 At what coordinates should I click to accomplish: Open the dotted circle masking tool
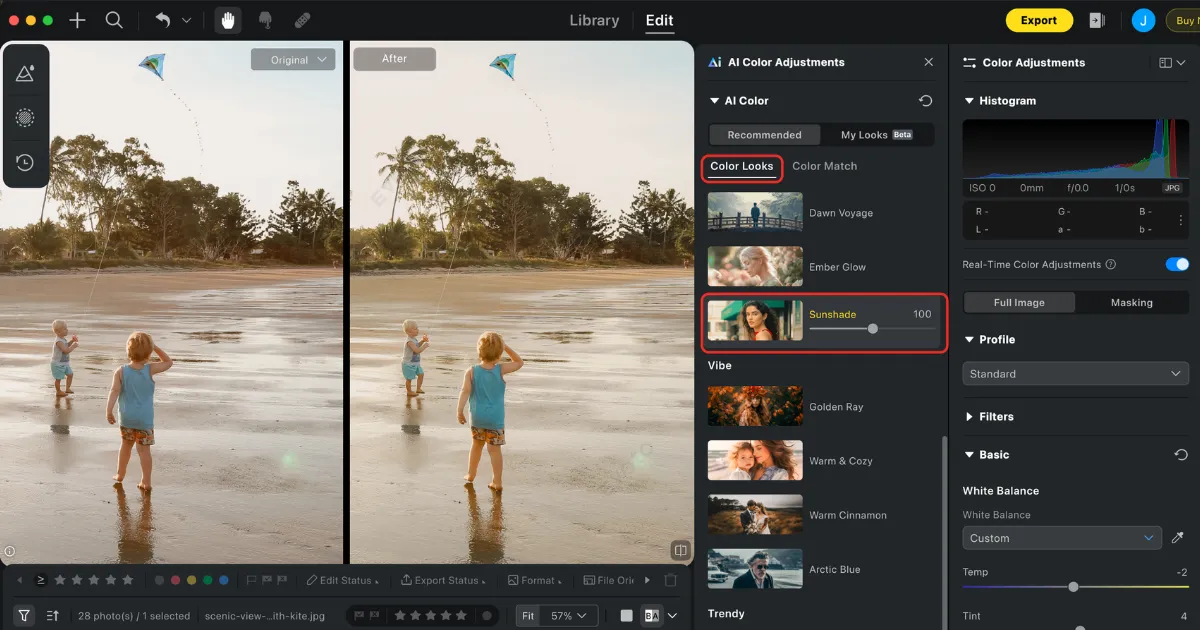pos(25,118)
